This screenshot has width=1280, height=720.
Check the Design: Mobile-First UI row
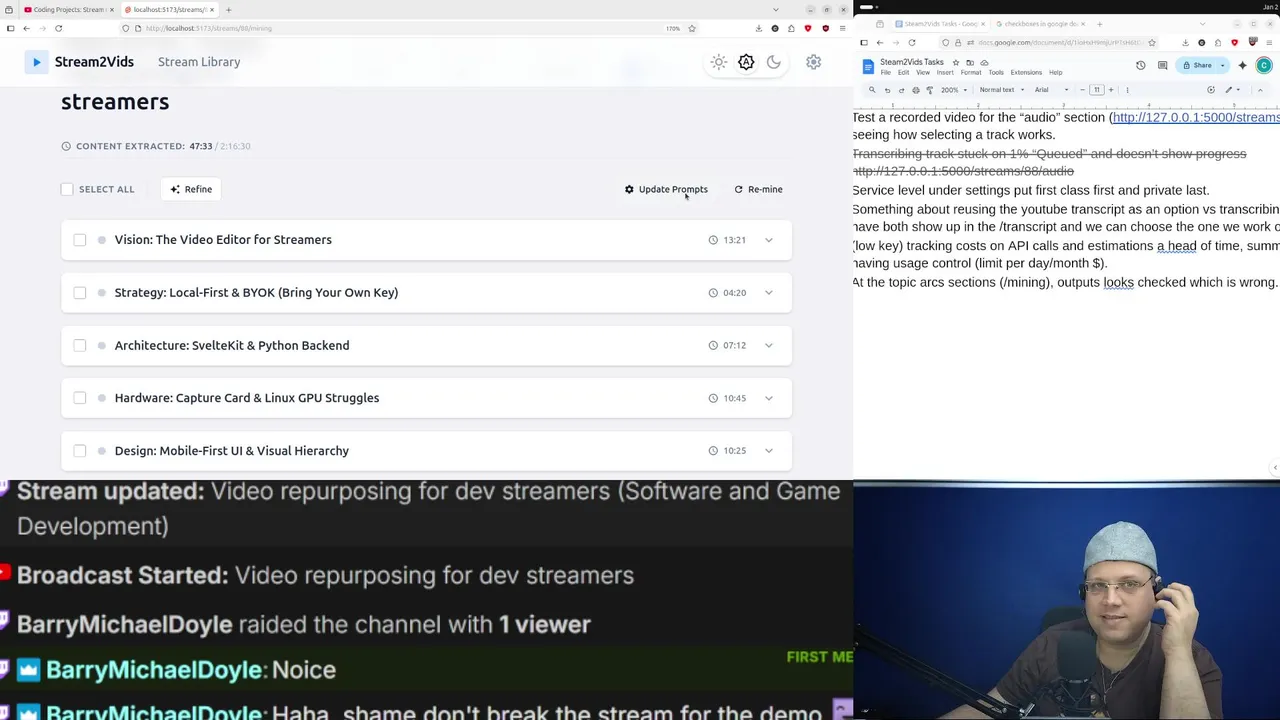[x=80, y=451]
